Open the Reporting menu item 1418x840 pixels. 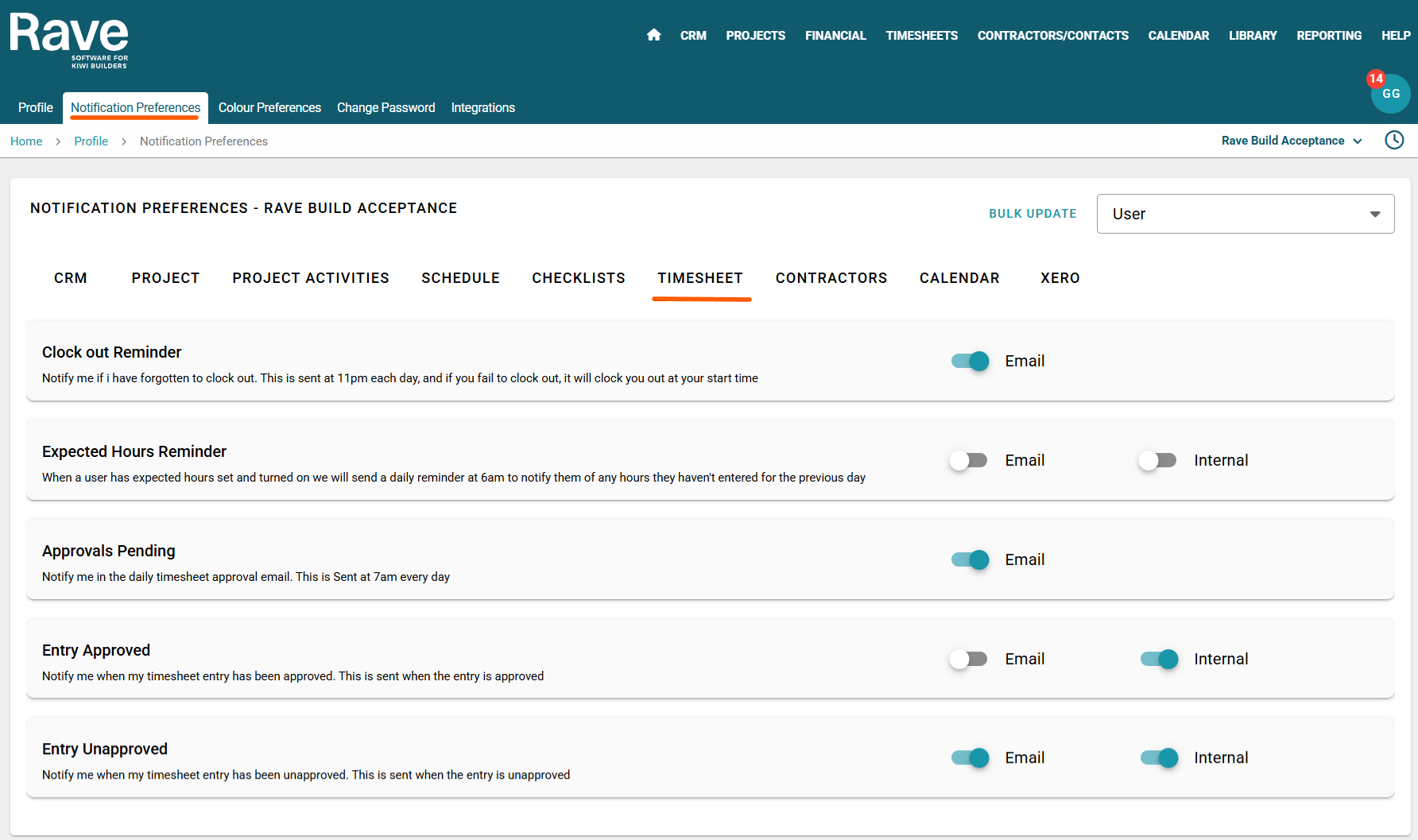(x=1328, y=36)
